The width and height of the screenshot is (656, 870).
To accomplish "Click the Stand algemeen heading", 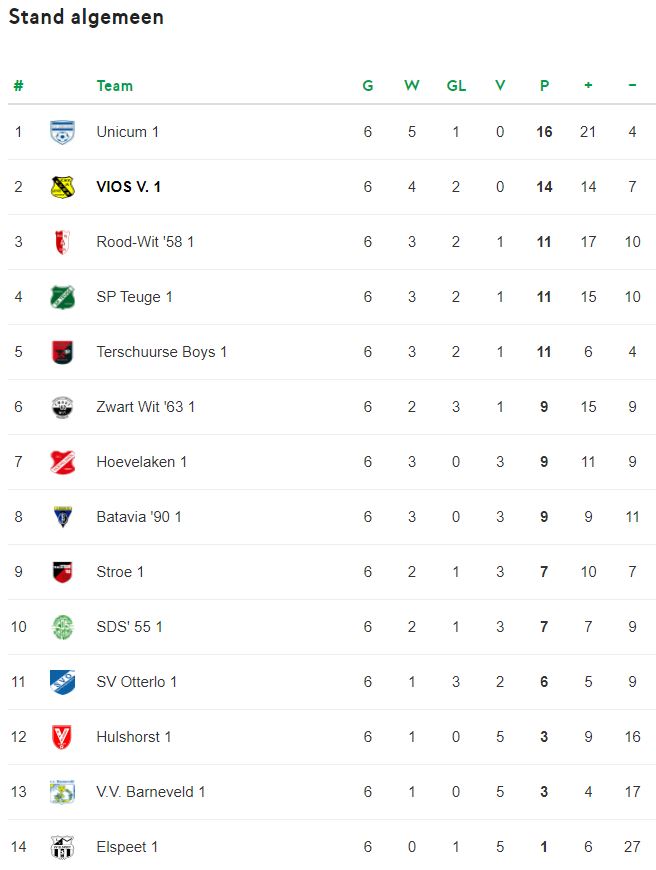I will 86,17.
